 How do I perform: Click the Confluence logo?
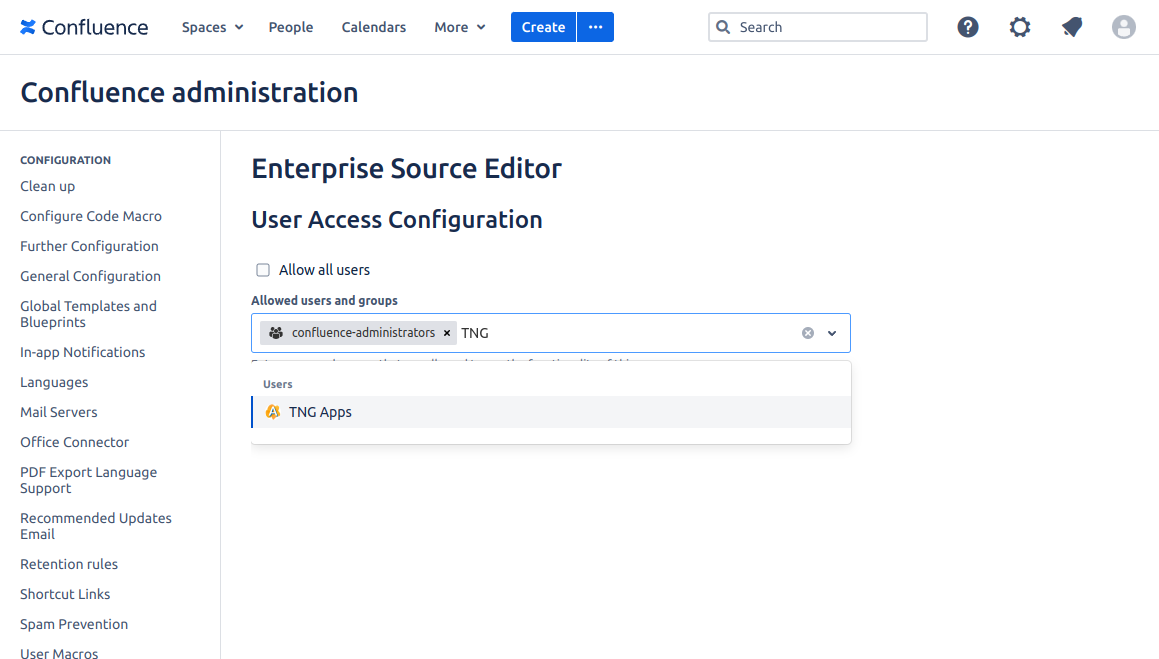[x=84, y=27]
